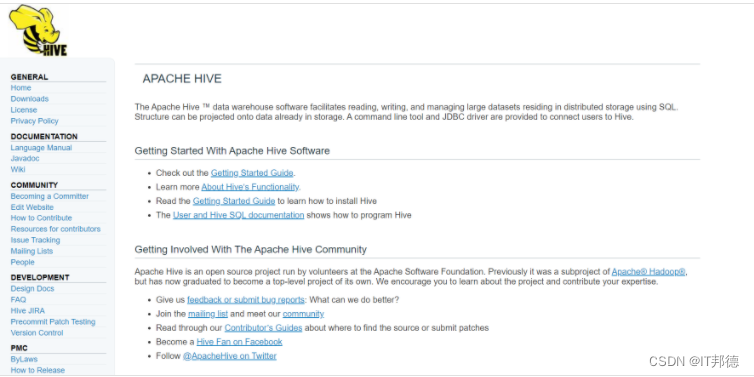The width and height of the screenshot is (754, 377).
Task: Open the People page
Action: pyautogui.click(x=23, y=262)
